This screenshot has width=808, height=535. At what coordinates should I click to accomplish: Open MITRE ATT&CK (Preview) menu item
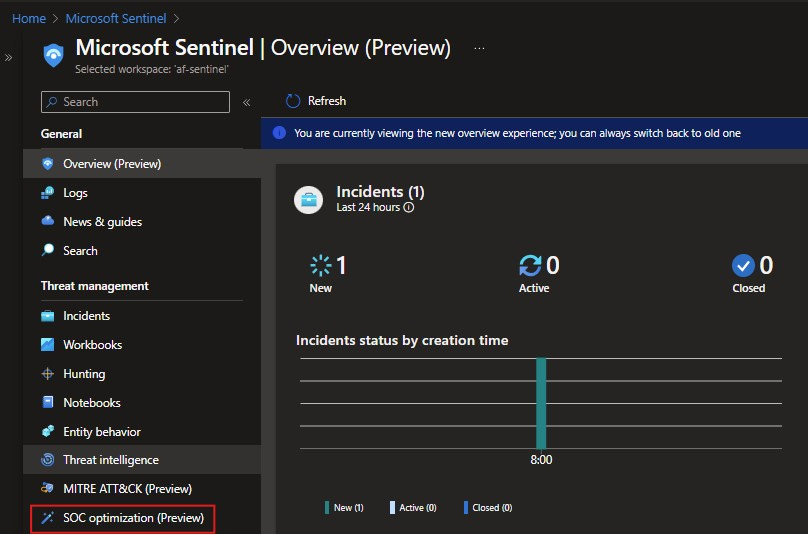142,489
